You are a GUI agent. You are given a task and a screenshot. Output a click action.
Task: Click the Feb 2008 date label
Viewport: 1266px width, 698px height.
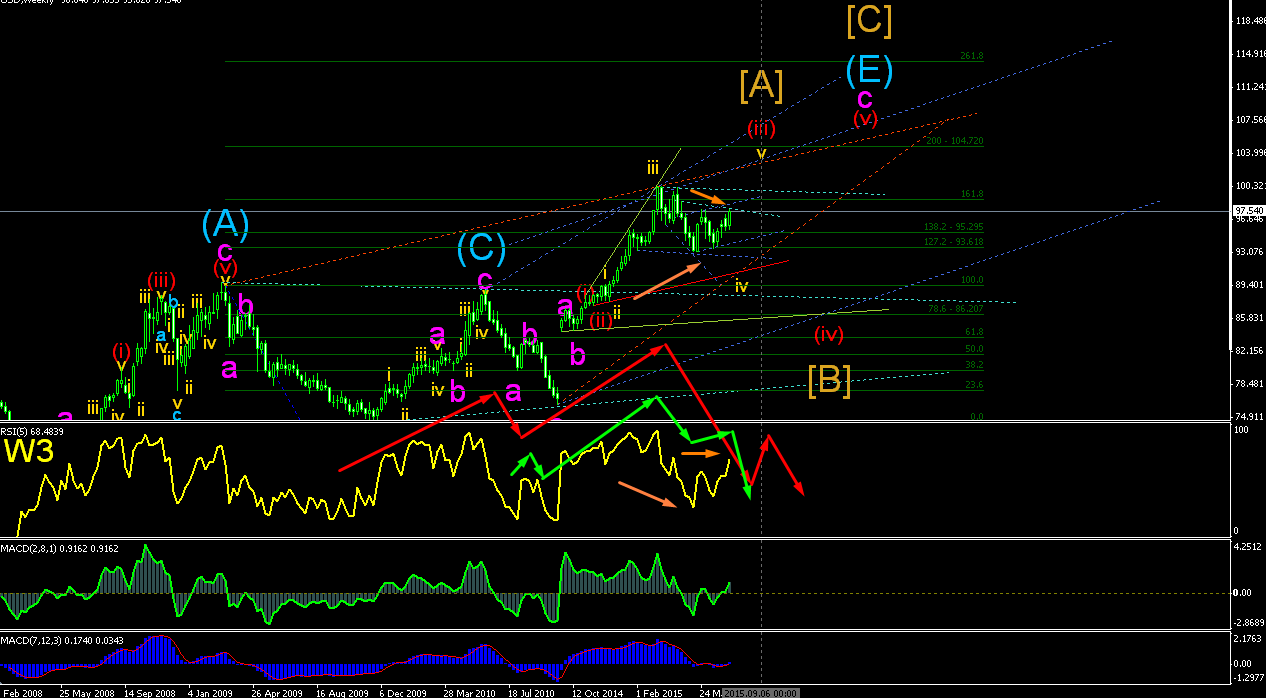pyautogui.click(x=24, y=692)
